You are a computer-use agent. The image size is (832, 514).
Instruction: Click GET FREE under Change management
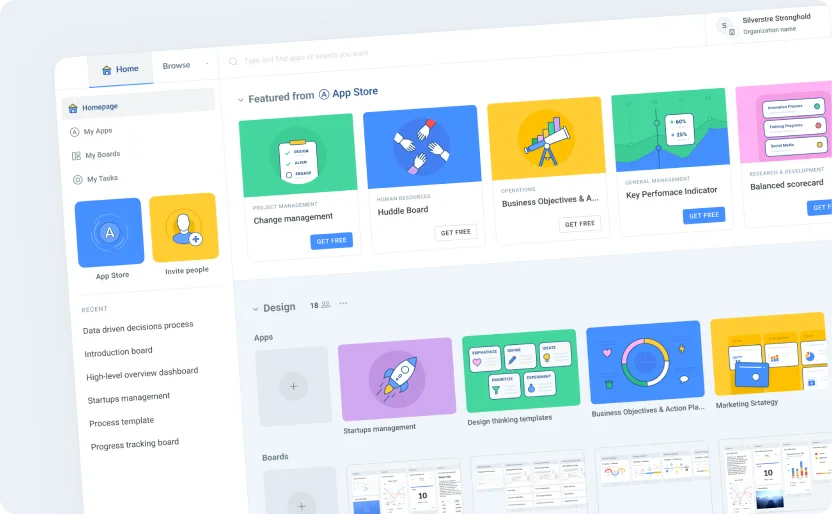(331, 241)
